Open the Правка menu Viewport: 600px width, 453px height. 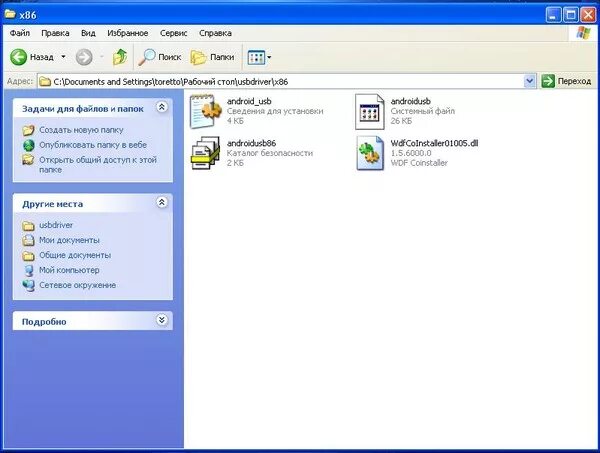point(55,33)
